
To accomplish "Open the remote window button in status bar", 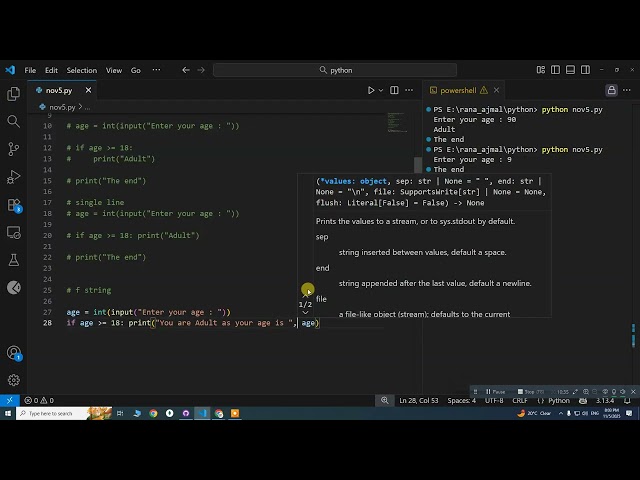I will click(9, 400).
